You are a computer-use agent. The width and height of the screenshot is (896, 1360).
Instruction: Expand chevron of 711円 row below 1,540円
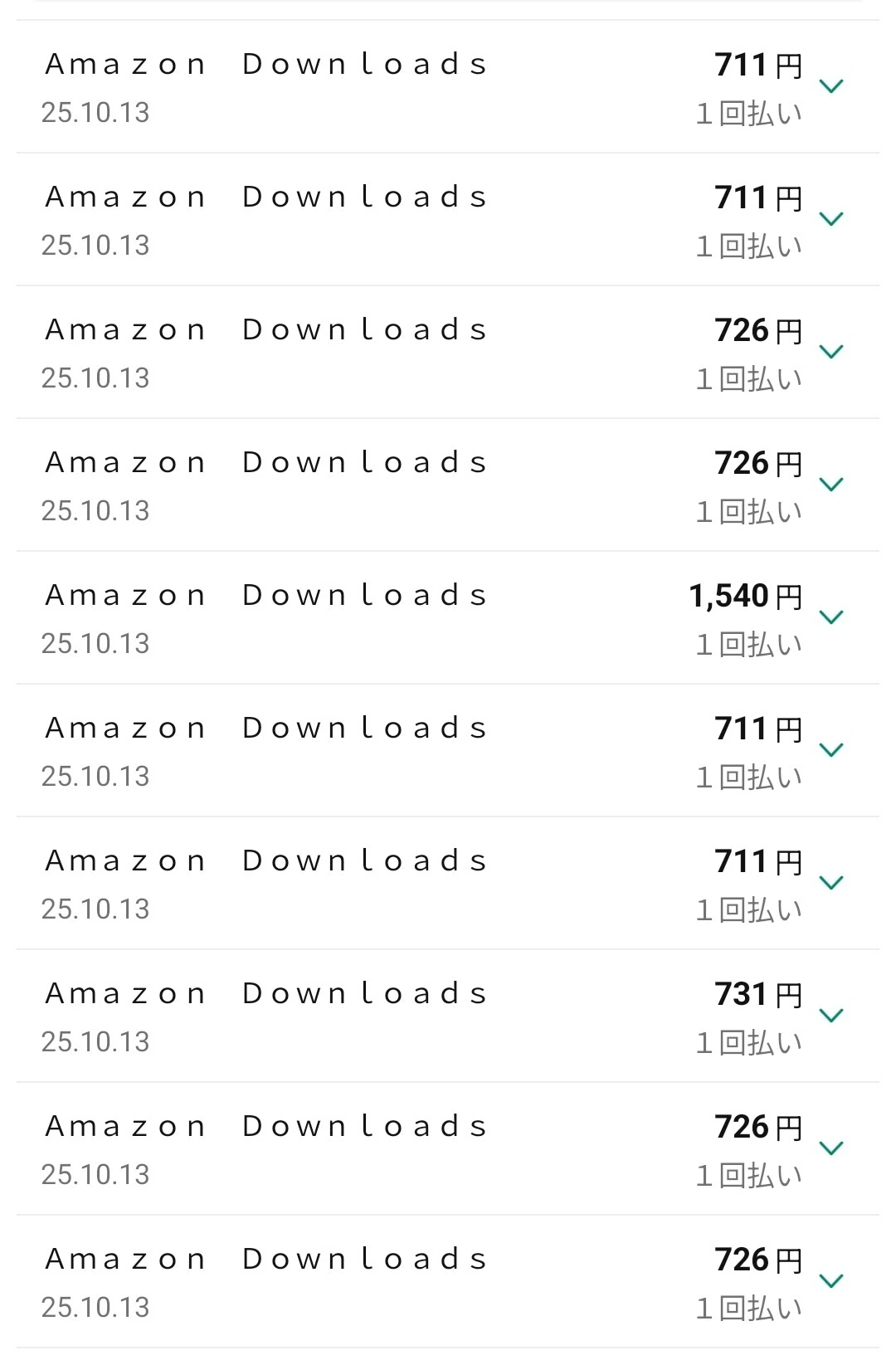click(830, 750)
